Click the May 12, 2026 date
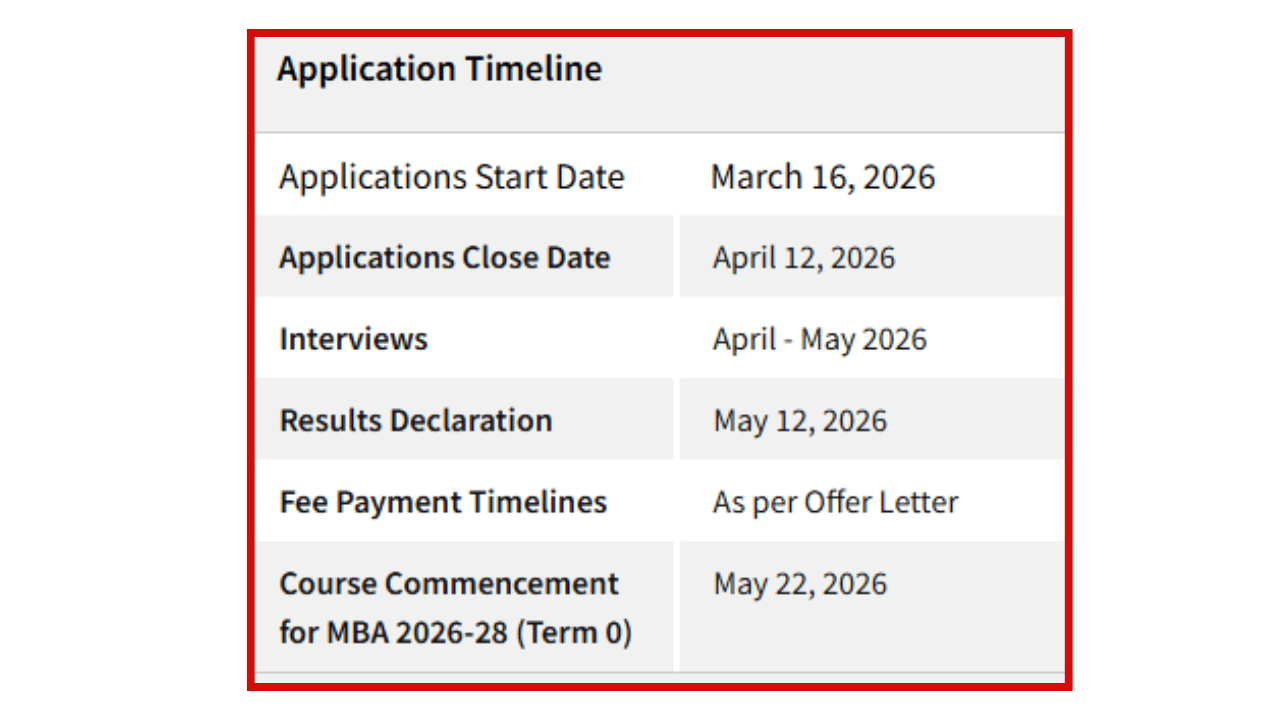The width and height of the screenshot is (1280, 720). pos(799,420)
